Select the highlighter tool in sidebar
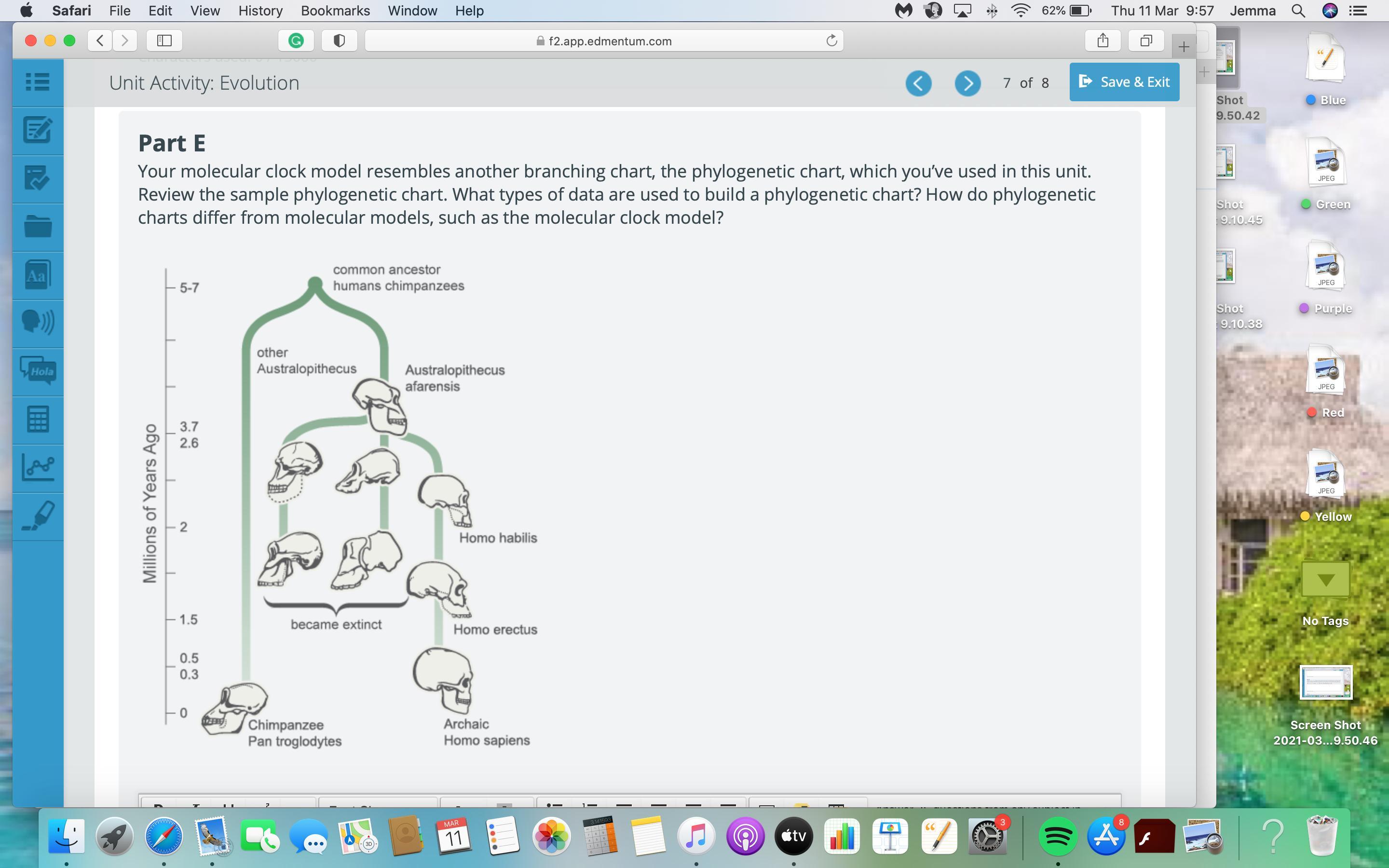1389x868 pixels. point(38,515)
